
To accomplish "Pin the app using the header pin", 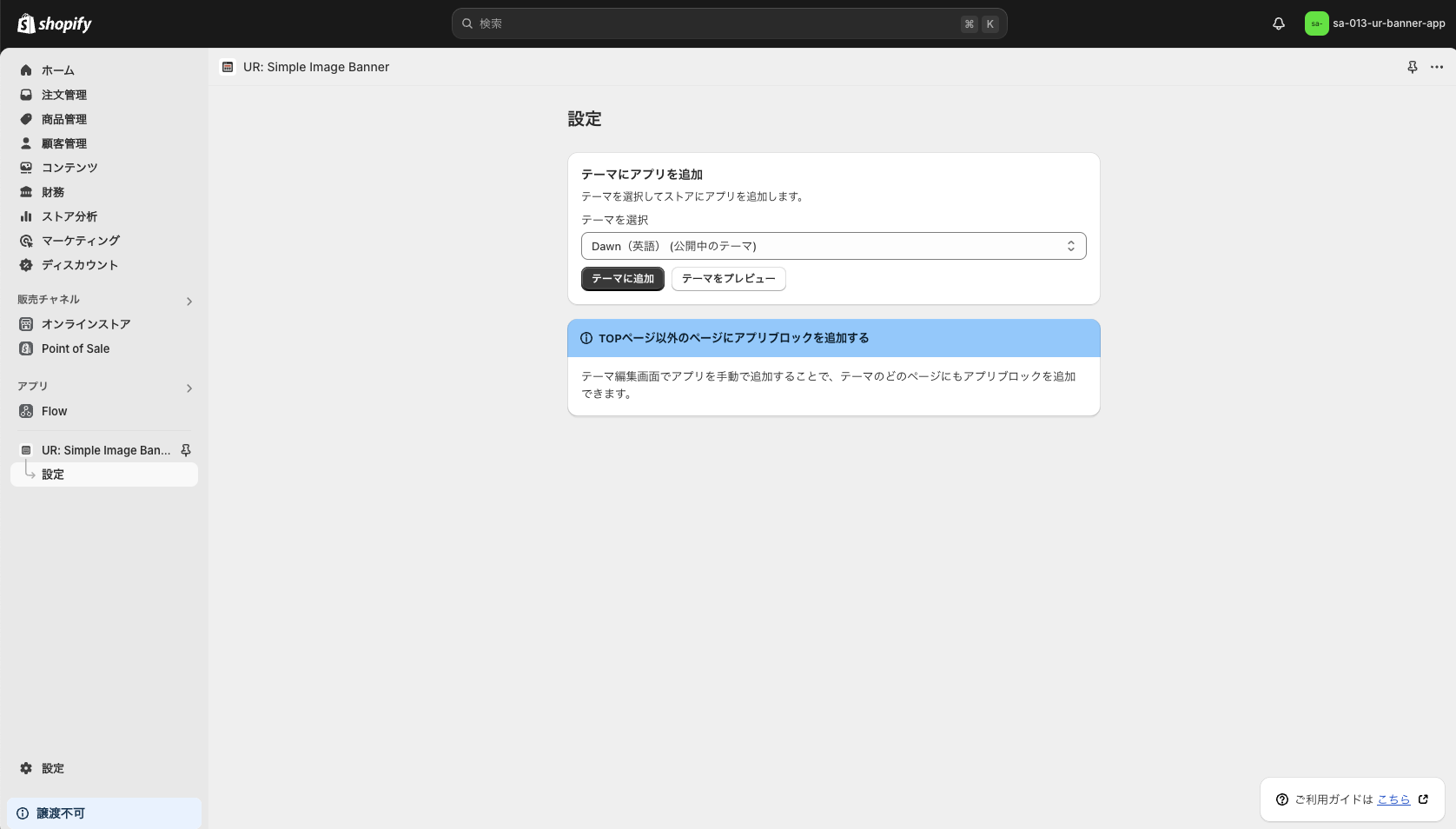I will tap(1413, 67).
